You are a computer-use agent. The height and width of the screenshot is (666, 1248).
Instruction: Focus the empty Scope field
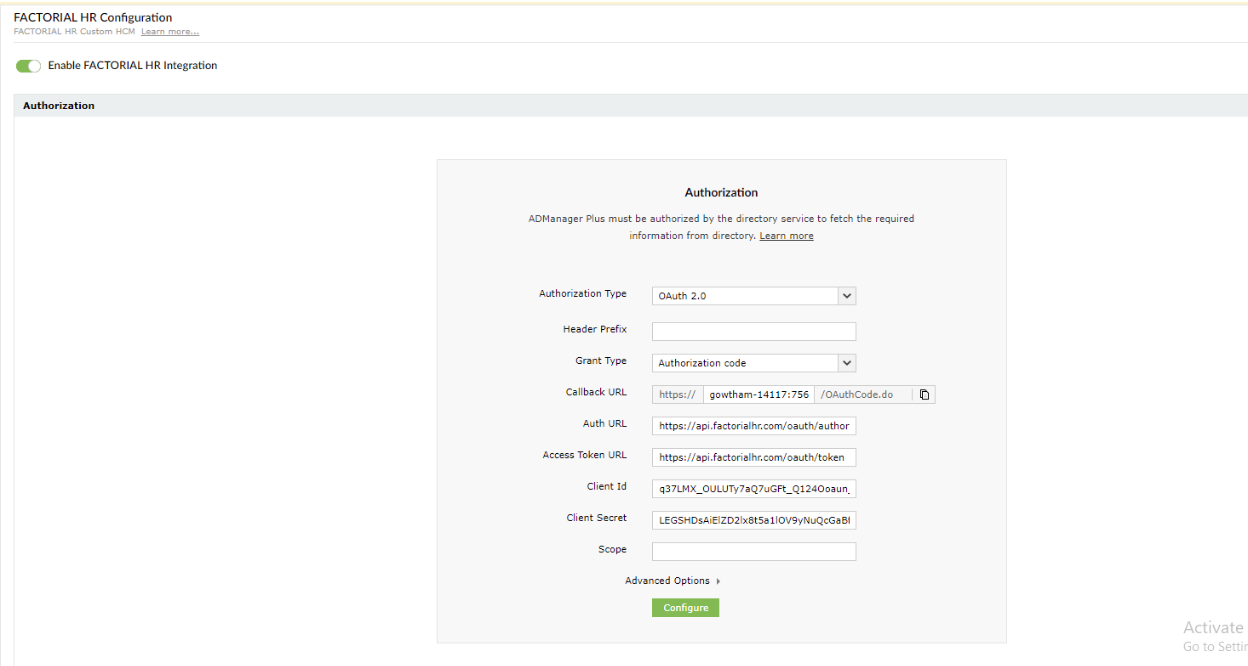[754, 552]
